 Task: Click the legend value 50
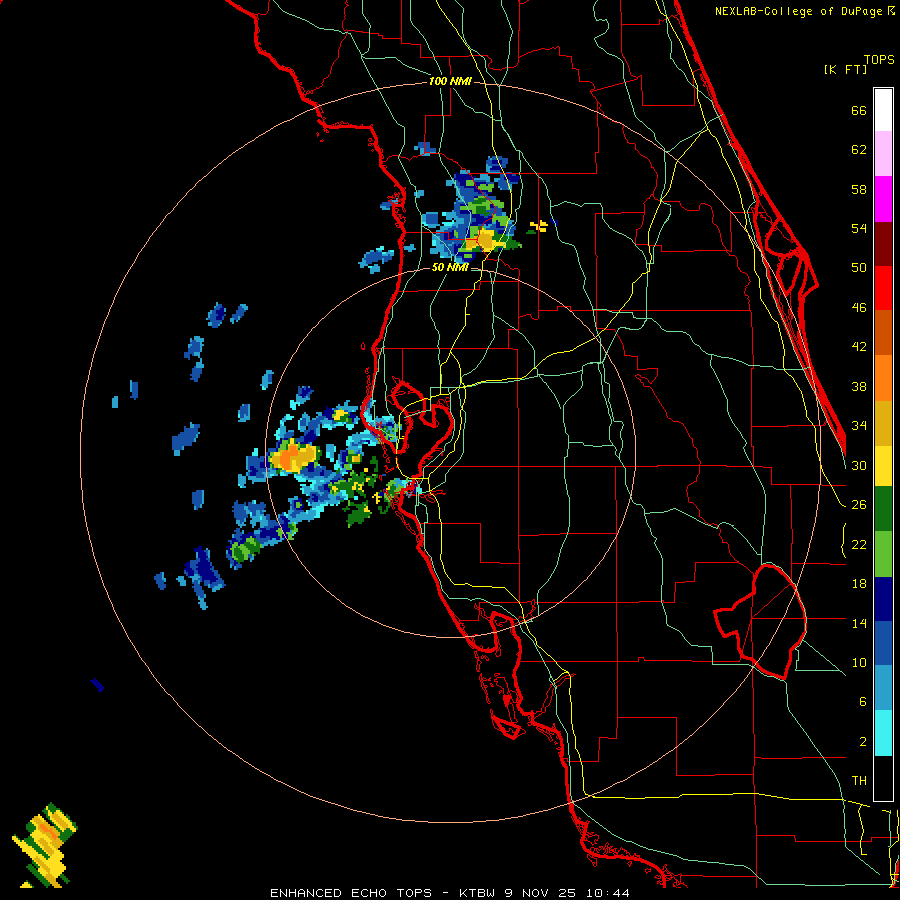coord(859,268)
